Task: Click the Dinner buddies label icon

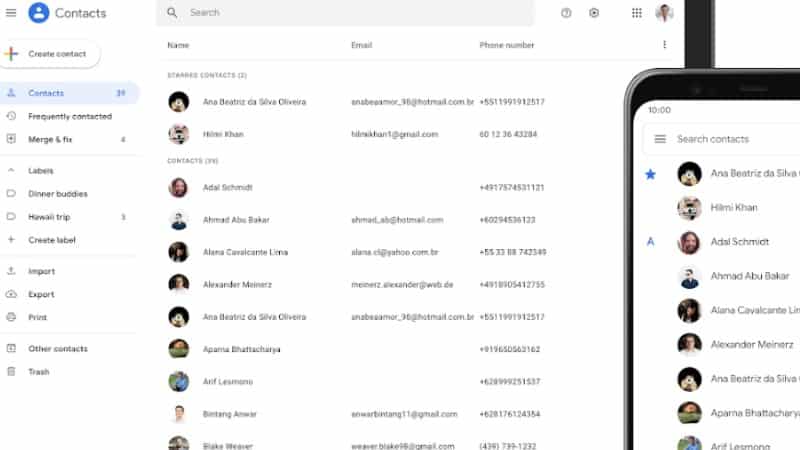Action: 11,193
